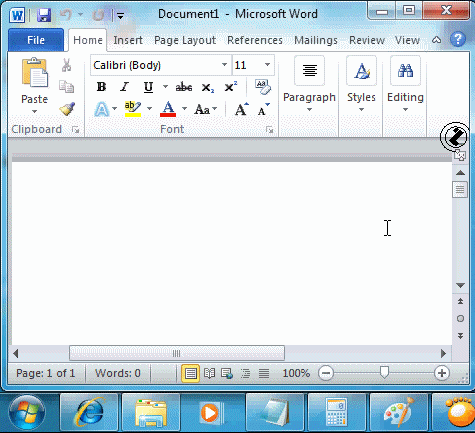This screenshot has width=475, height=433.
Task: Click the Page: 1 of 1 status indicator
Action: coord(46,373)
